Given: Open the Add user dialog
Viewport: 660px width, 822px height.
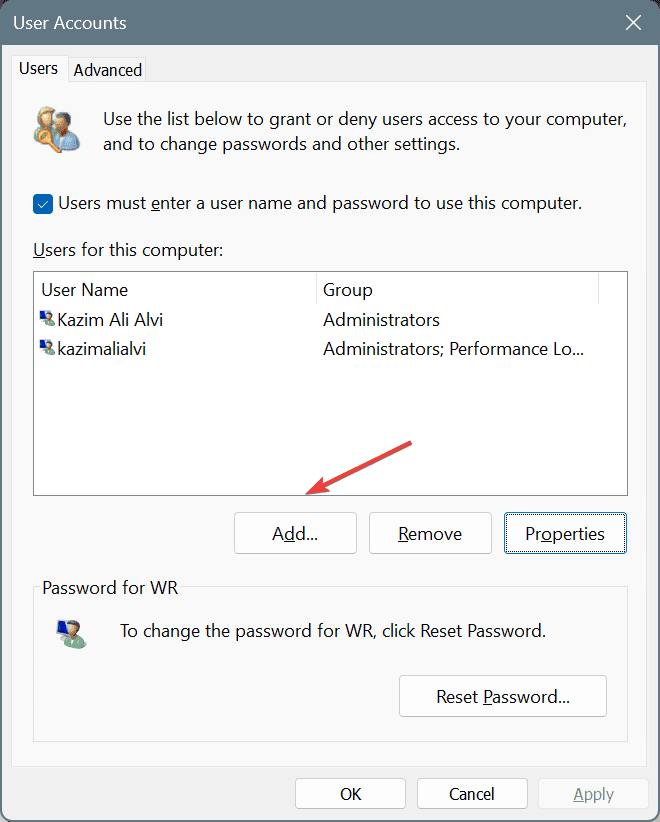Looking at the screenshot, I should coord(295,533).
